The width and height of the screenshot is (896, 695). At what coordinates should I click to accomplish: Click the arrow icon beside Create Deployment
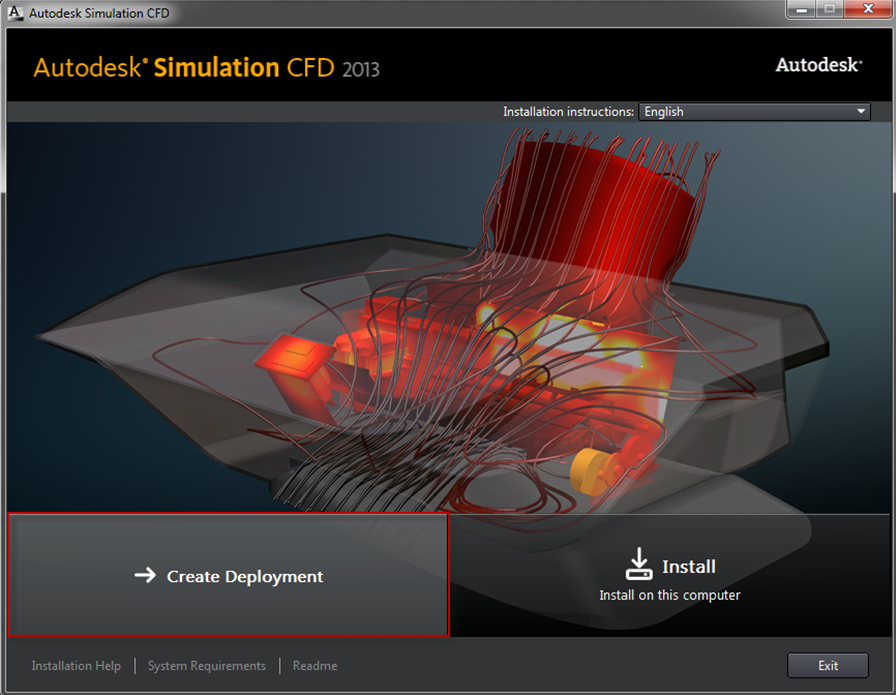pos(145,575)
